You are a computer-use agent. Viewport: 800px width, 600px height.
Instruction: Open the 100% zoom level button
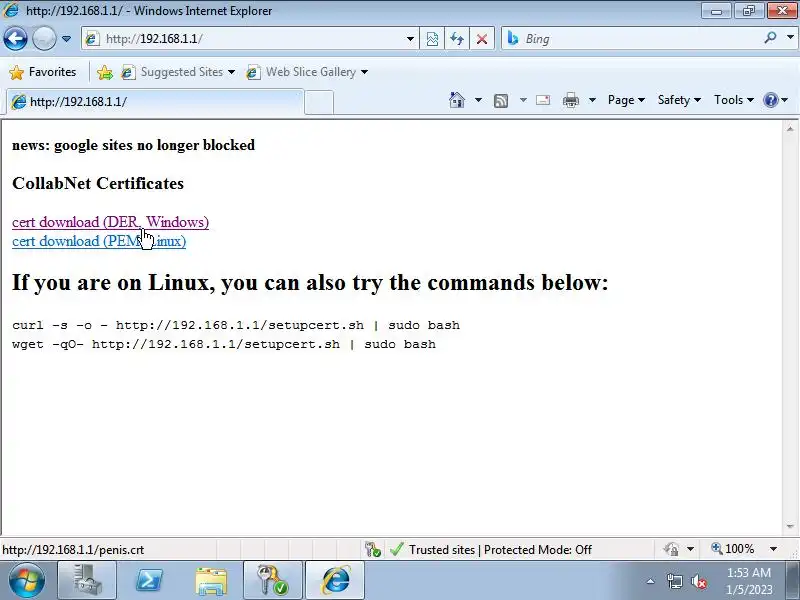(x=733, y=549)
